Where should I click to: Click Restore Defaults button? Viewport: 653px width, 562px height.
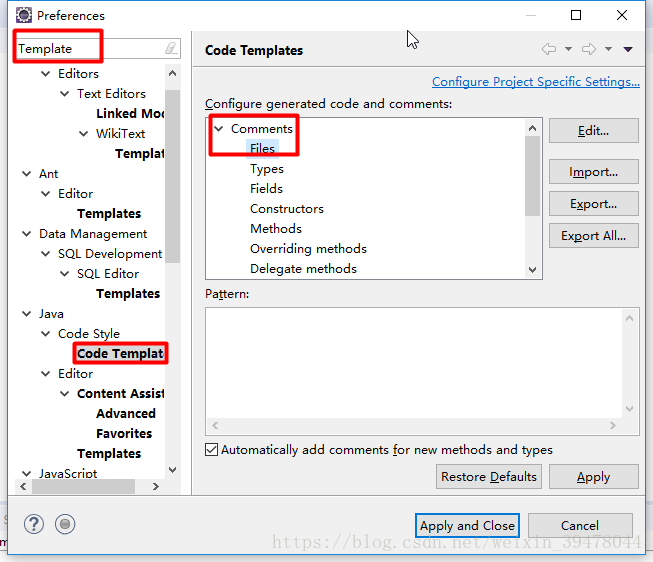pyautogui.click(x=489, y=477)
